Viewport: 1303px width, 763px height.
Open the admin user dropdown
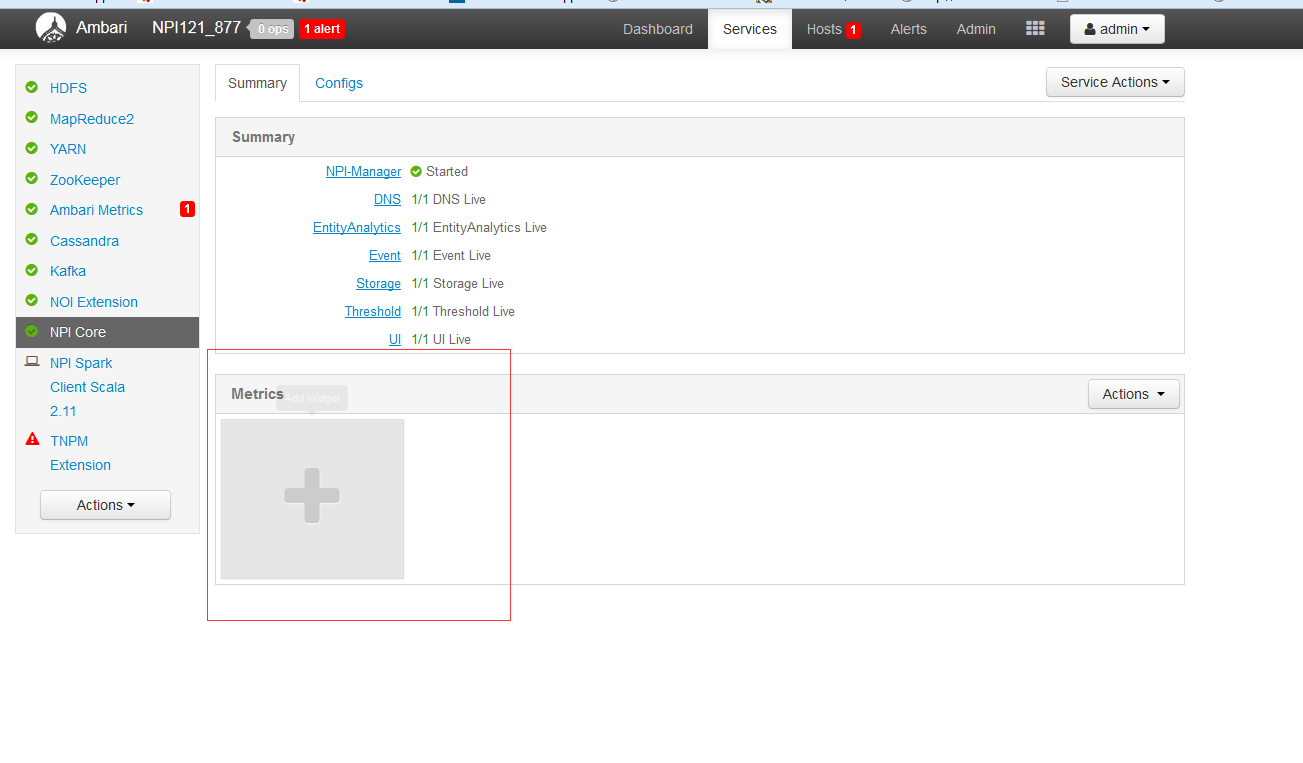[x=1116, y=29]
